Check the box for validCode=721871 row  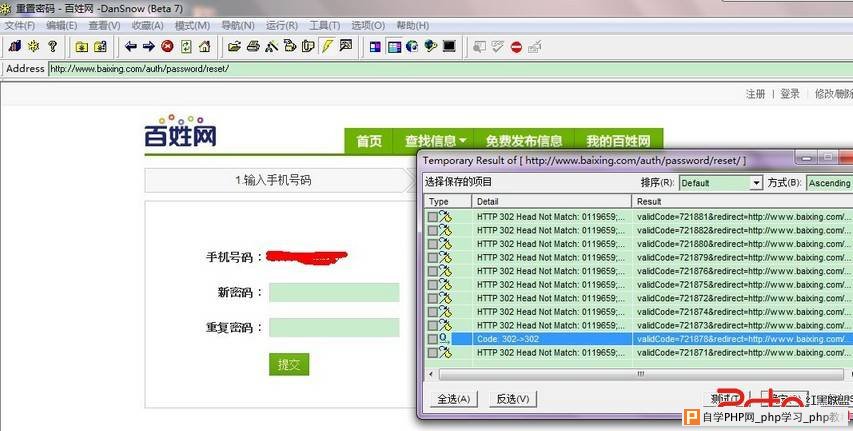click(432, 353)
